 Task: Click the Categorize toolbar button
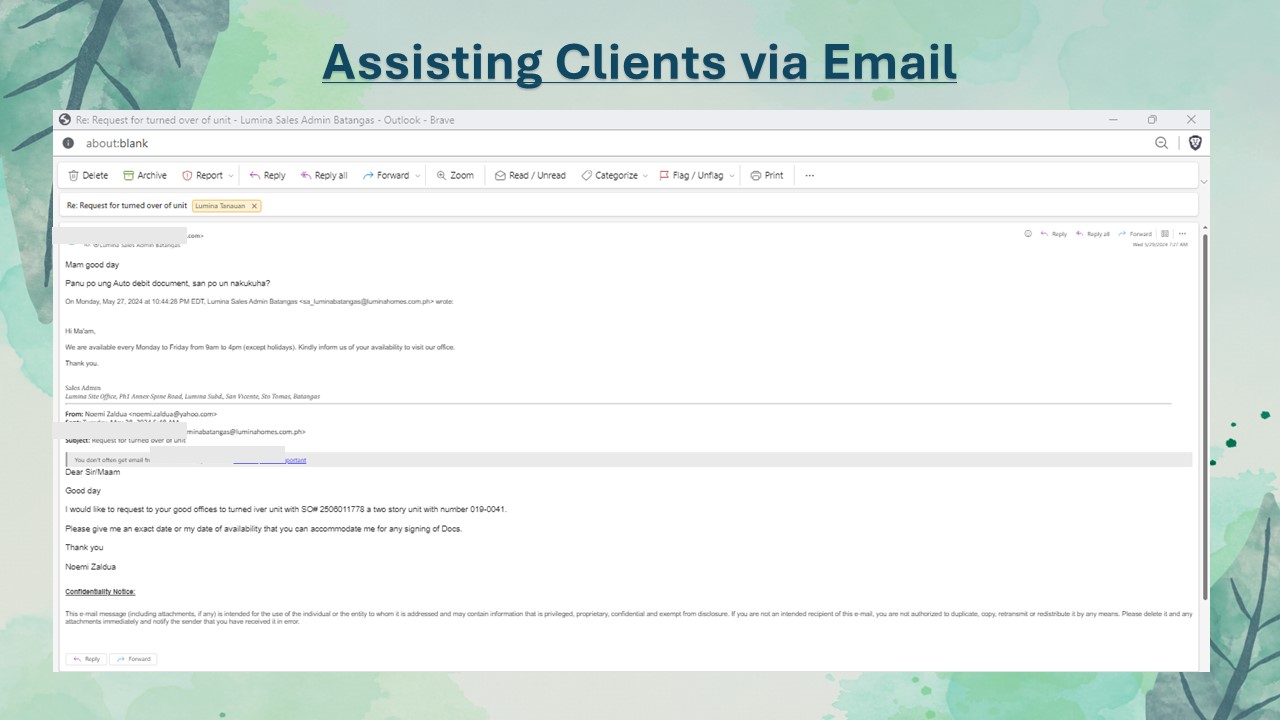[609, 175]
